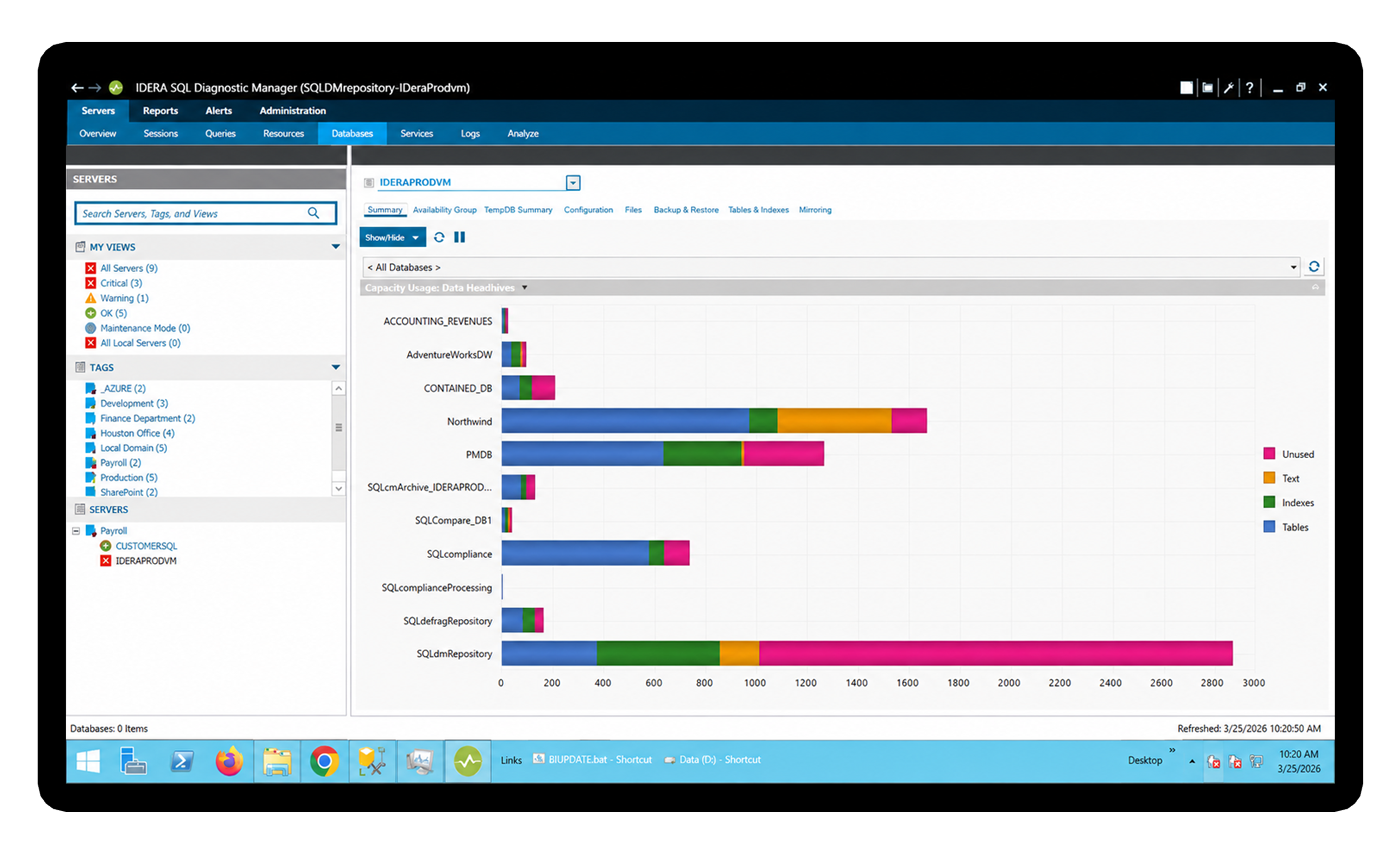Click the pink Unused legend swatch

1269,454
